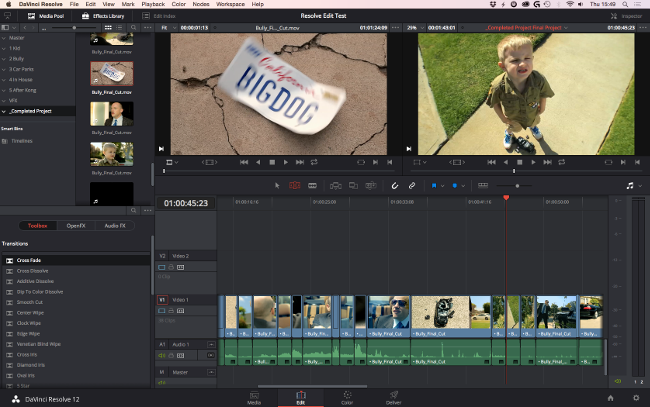Click the Replace clip edit icon

coord(371,186)
